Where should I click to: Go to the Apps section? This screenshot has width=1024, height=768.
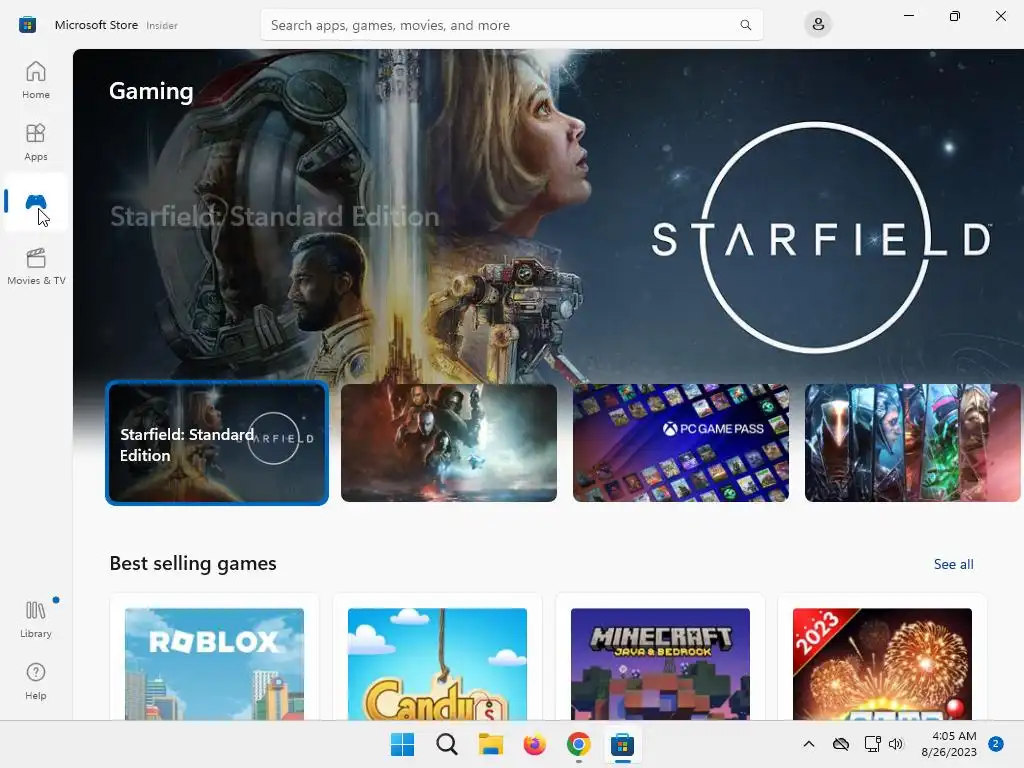click(x=36, y=142)
